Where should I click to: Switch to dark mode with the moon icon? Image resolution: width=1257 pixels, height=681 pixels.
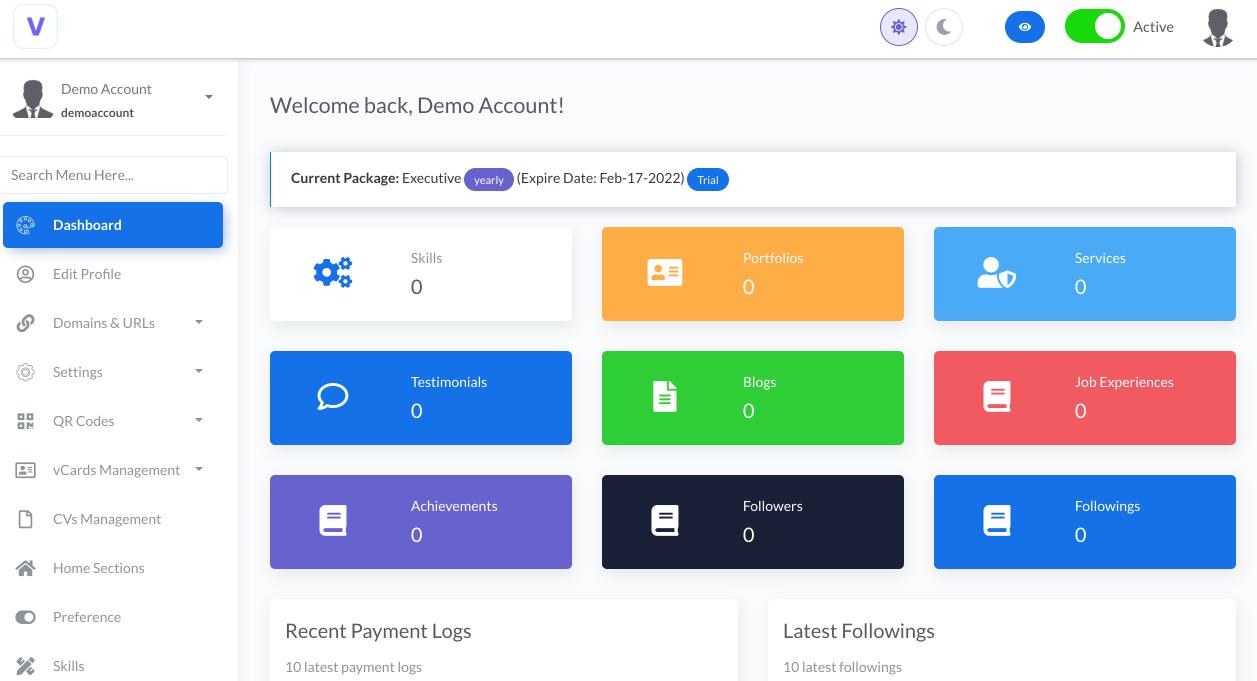coord(944,27)
